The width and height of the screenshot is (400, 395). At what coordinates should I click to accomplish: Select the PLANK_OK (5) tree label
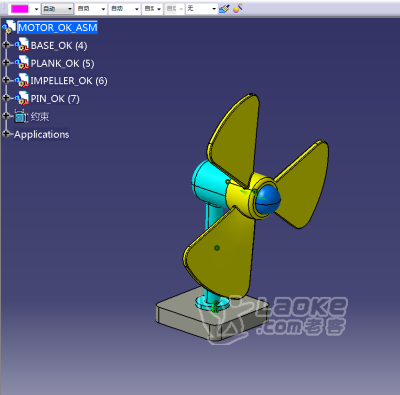(x=62, y=63)
